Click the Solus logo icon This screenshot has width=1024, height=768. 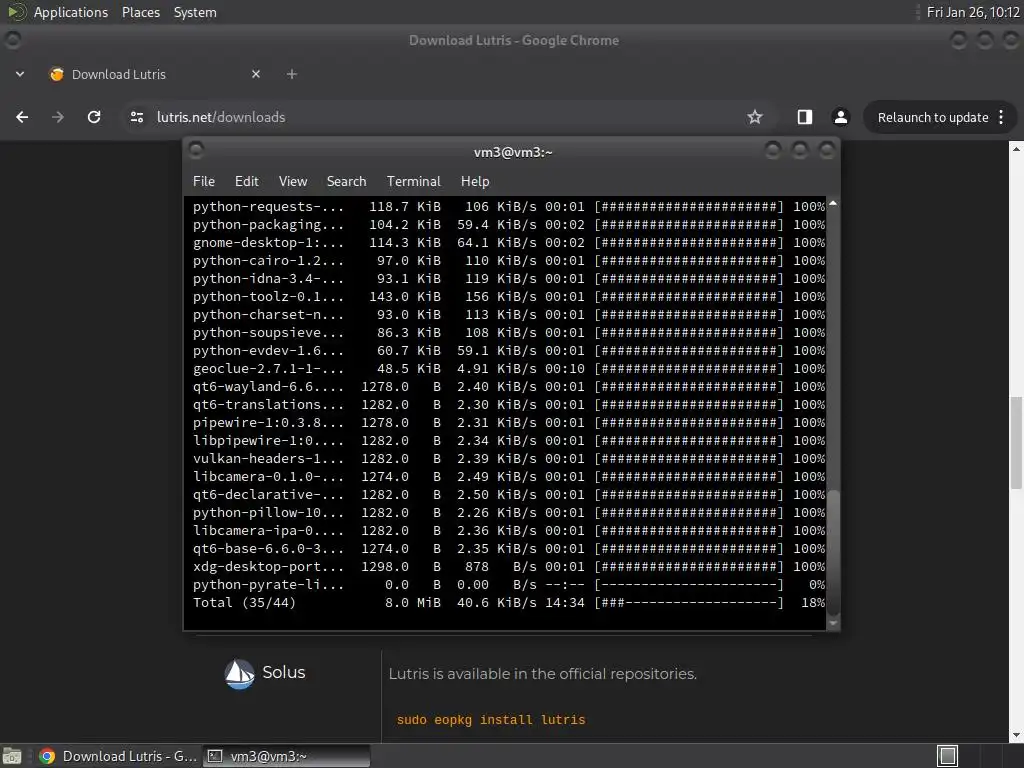click(239, 674)
